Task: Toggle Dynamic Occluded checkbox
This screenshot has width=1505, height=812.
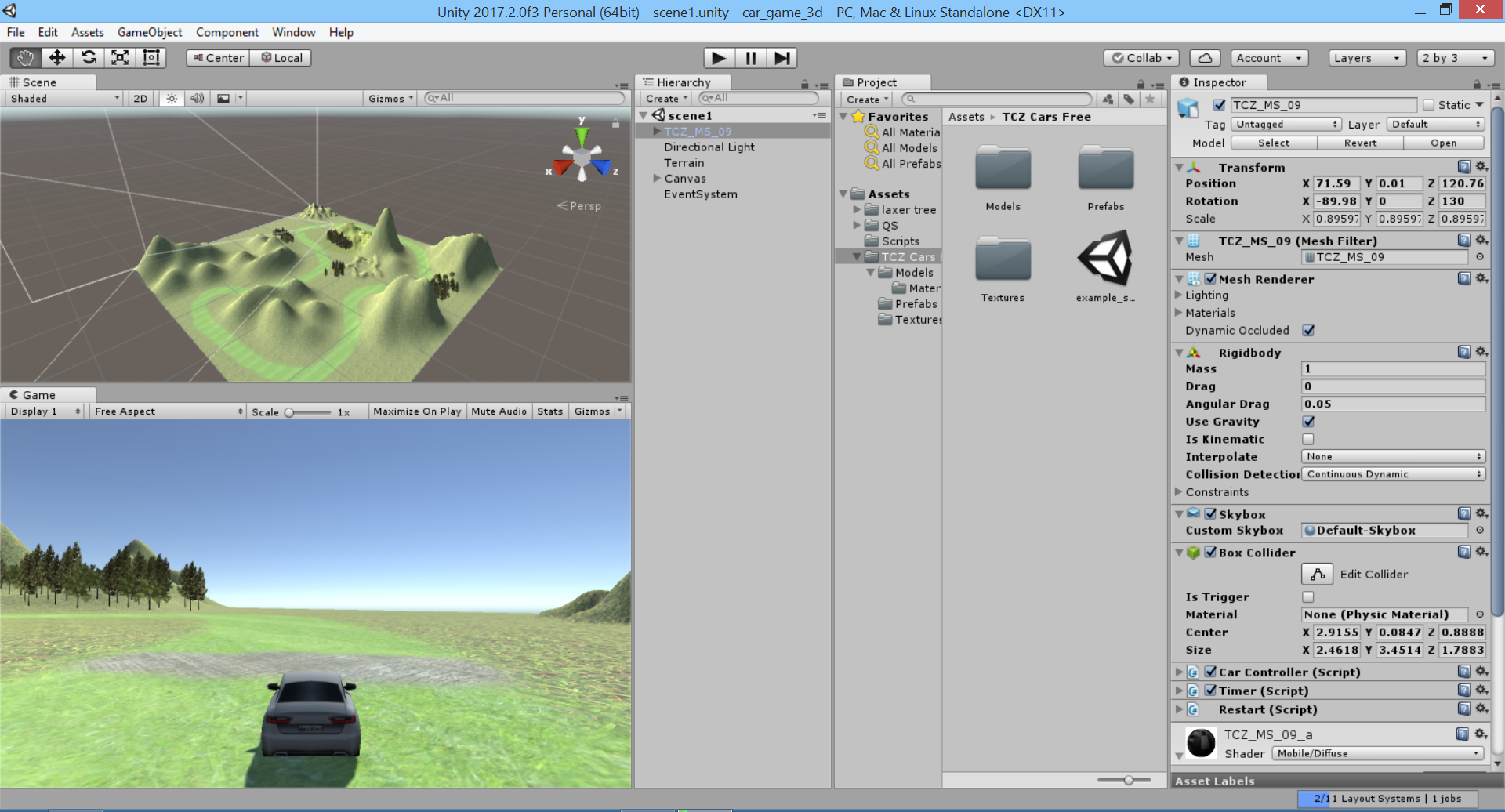Action: pos(1308,331)
